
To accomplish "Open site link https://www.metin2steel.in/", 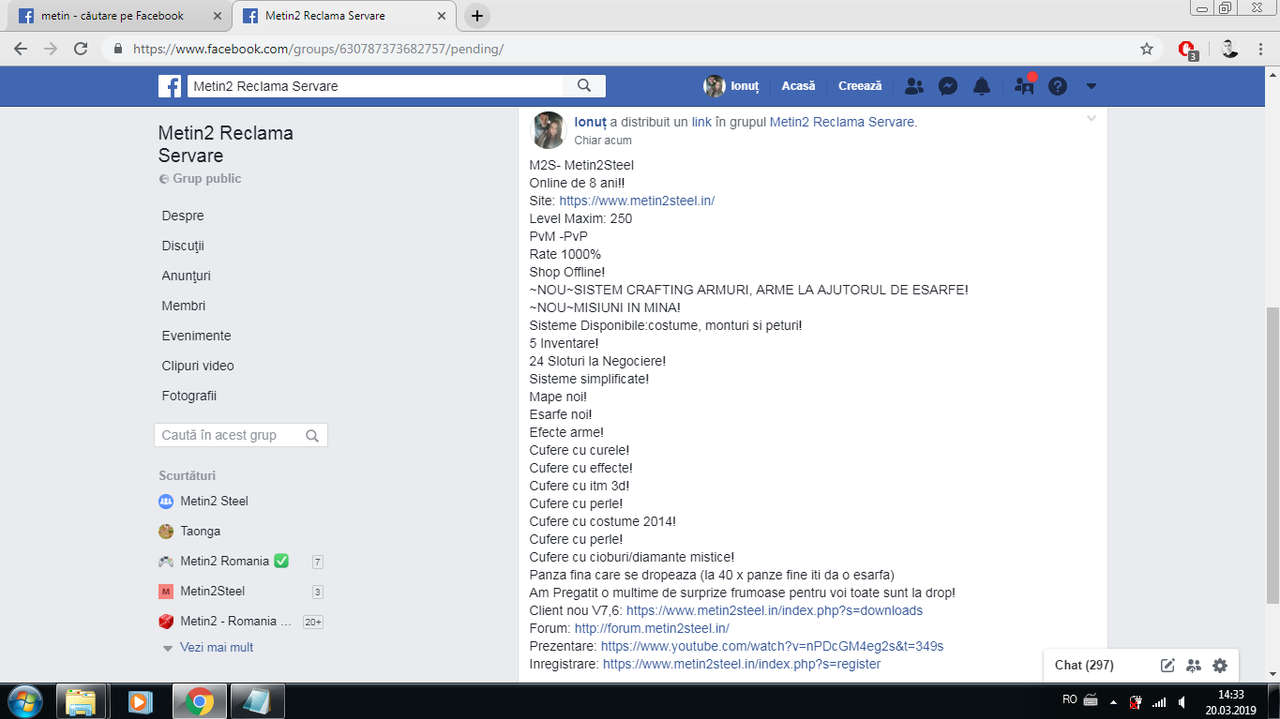I will pos(637,200).
